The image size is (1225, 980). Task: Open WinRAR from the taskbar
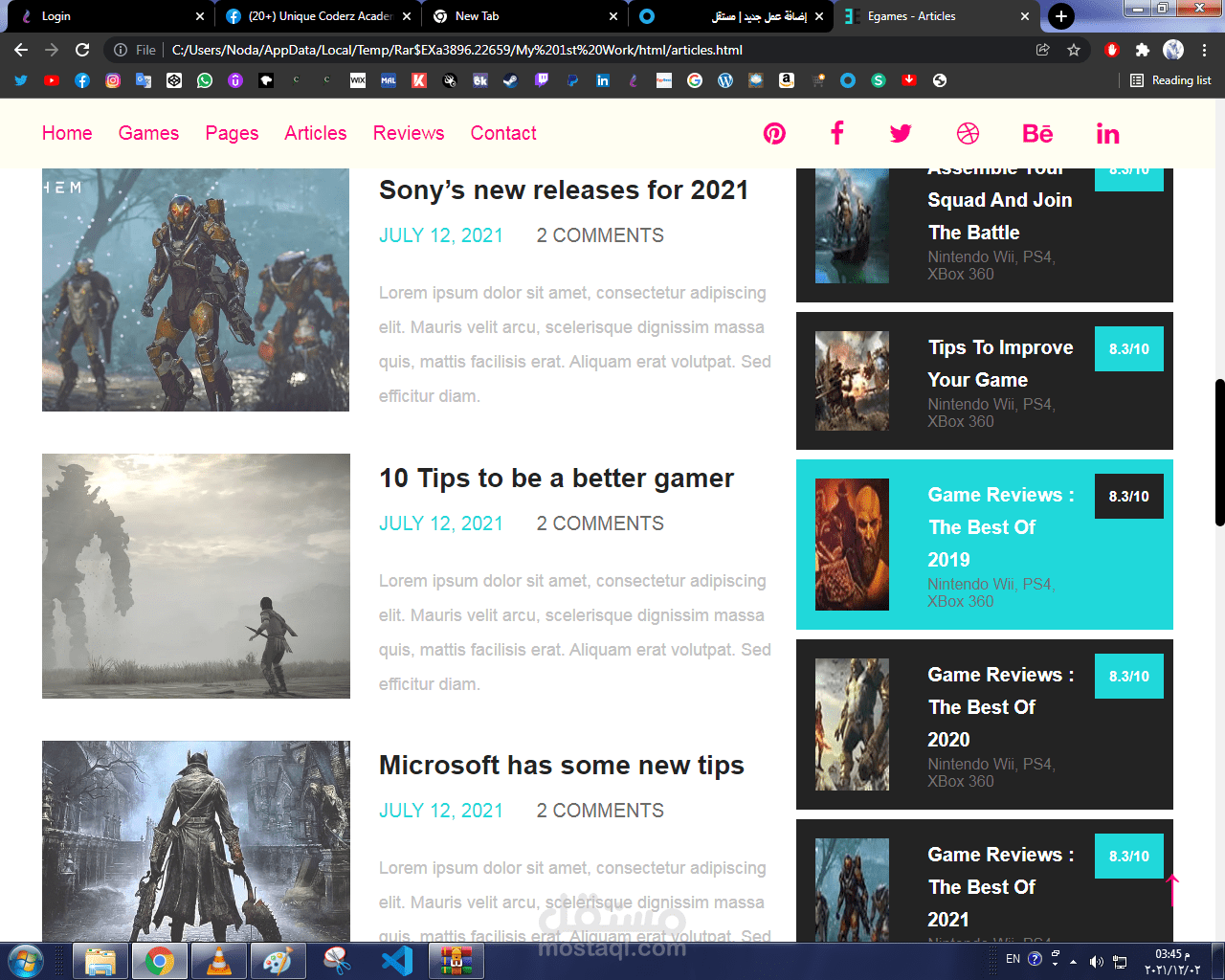(x=456, y=961)
